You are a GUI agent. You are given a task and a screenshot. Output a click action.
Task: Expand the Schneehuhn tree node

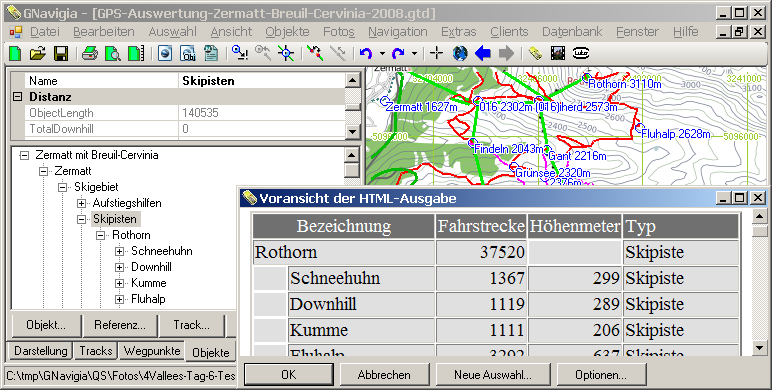(x=119, y=251)
